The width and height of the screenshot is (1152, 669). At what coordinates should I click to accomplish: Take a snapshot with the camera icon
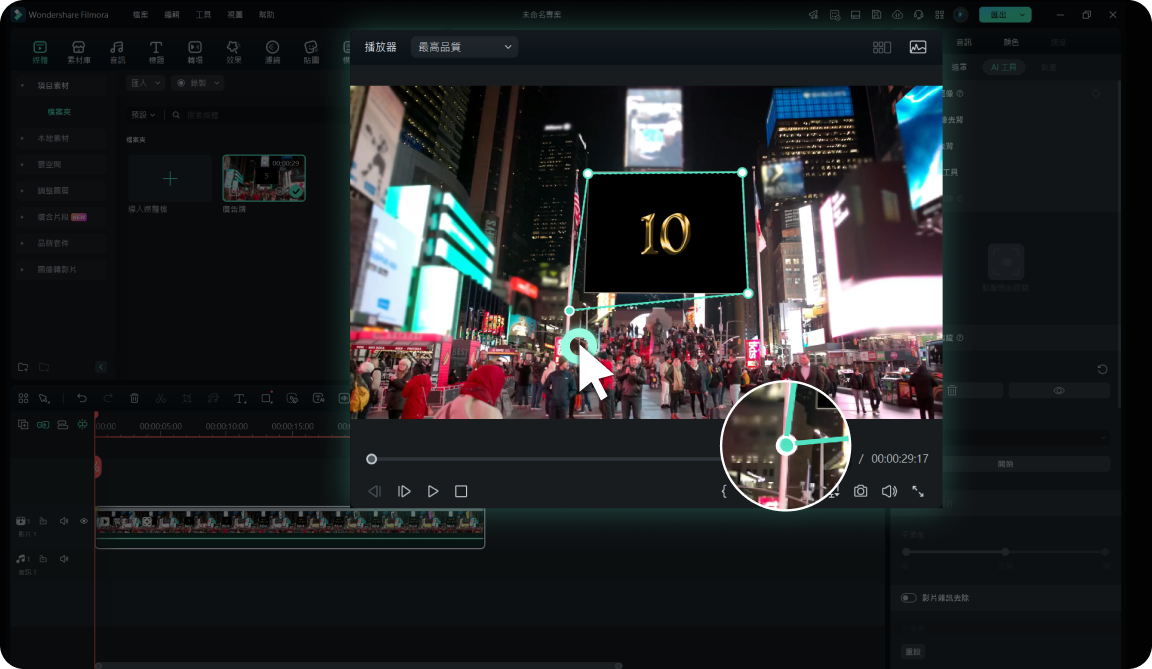860,491
